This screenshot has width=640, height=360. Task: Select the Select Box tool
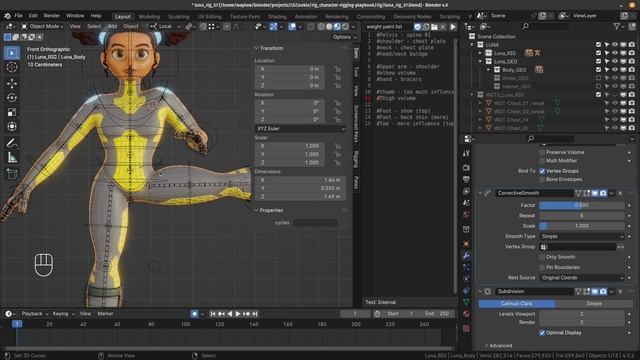click(x=12, y=53)
